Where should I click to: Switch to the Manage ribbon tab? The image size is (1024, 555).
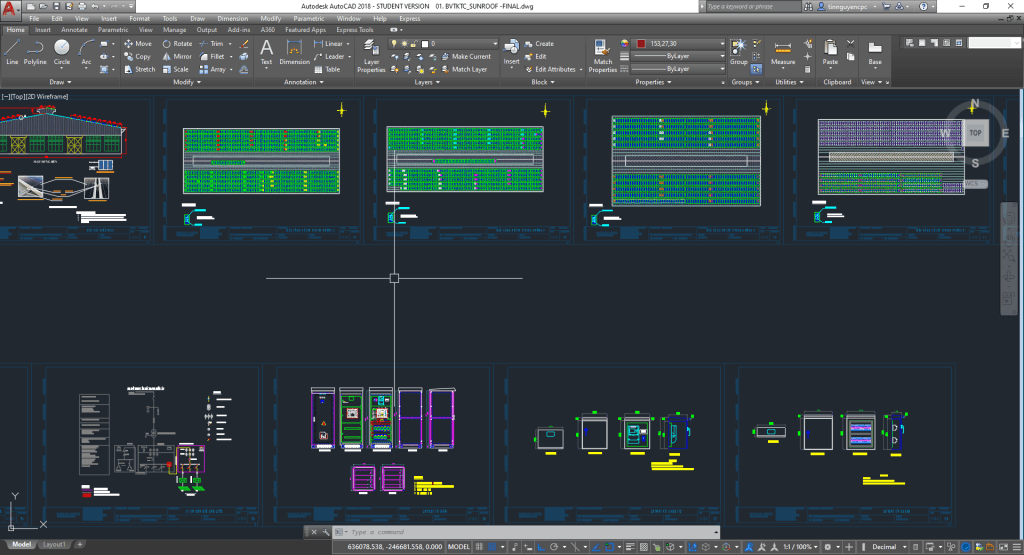[174, 30]
